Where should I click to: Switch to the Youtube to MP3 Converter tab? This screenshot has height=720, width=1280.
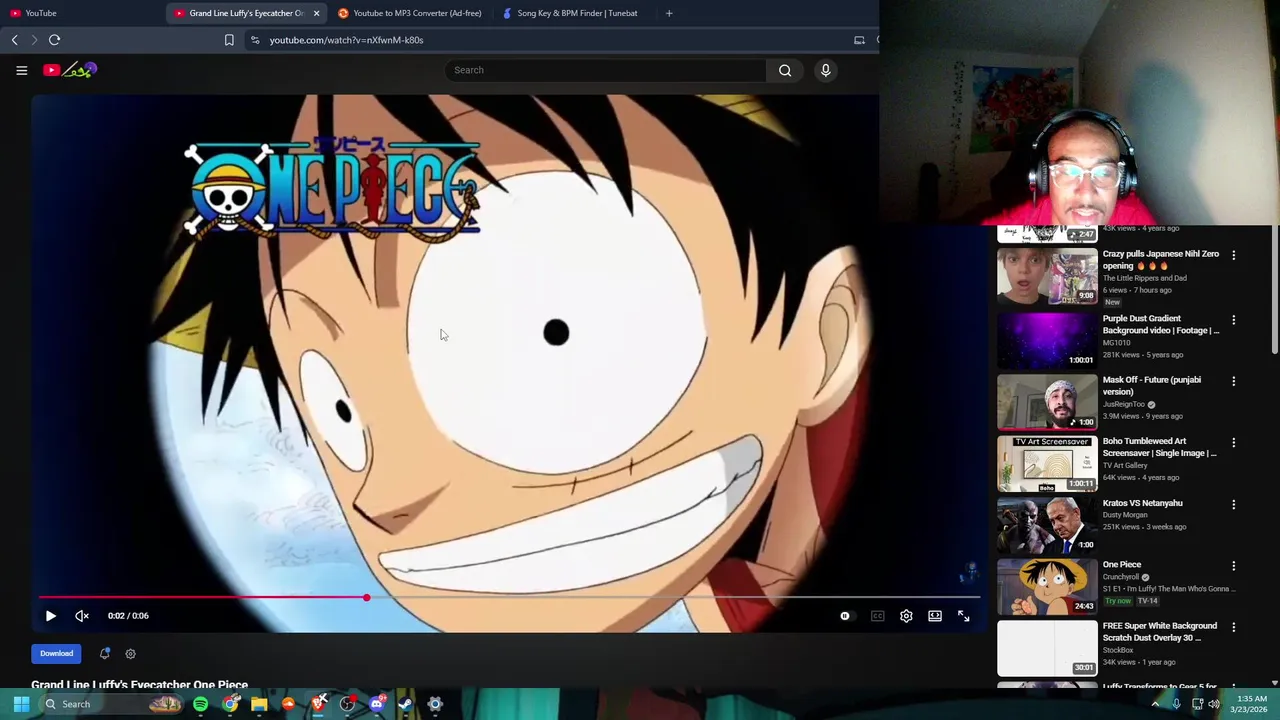[410, 13]
